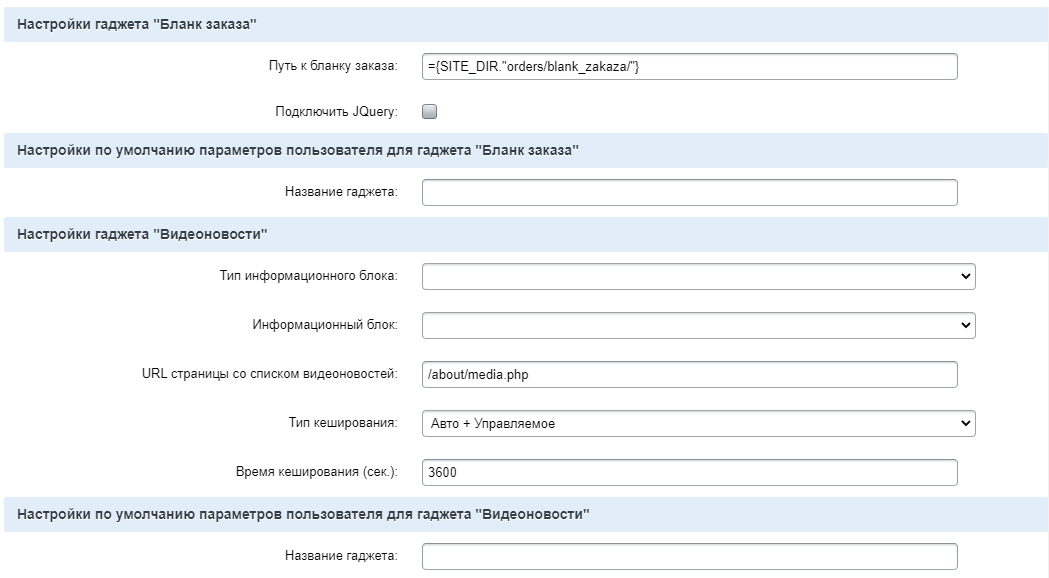Click the Подключить JQuery label text
This screenshot has height=578, width=1049.
coord(336,112)
